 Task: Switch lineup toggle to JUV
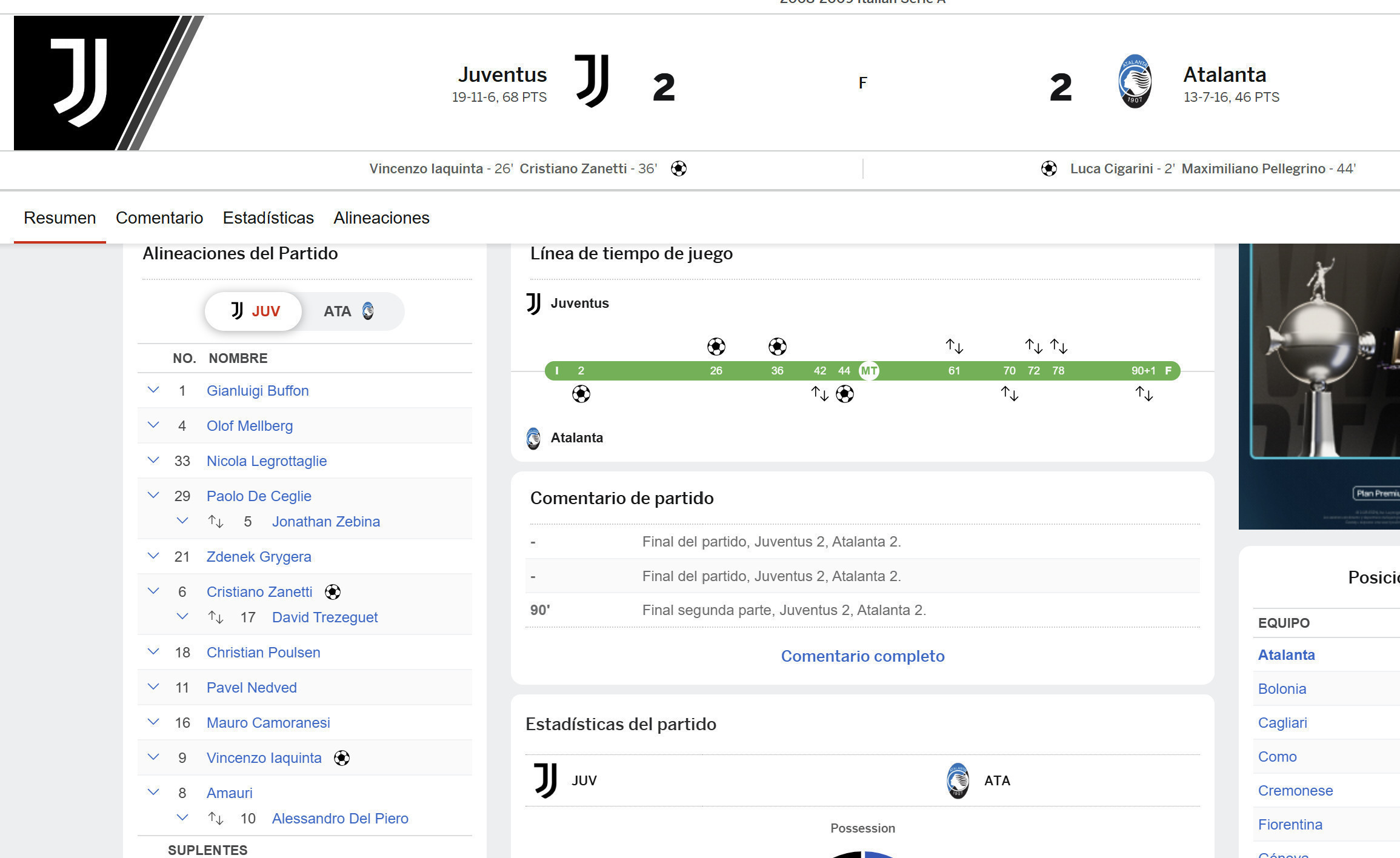pos(253,311)
